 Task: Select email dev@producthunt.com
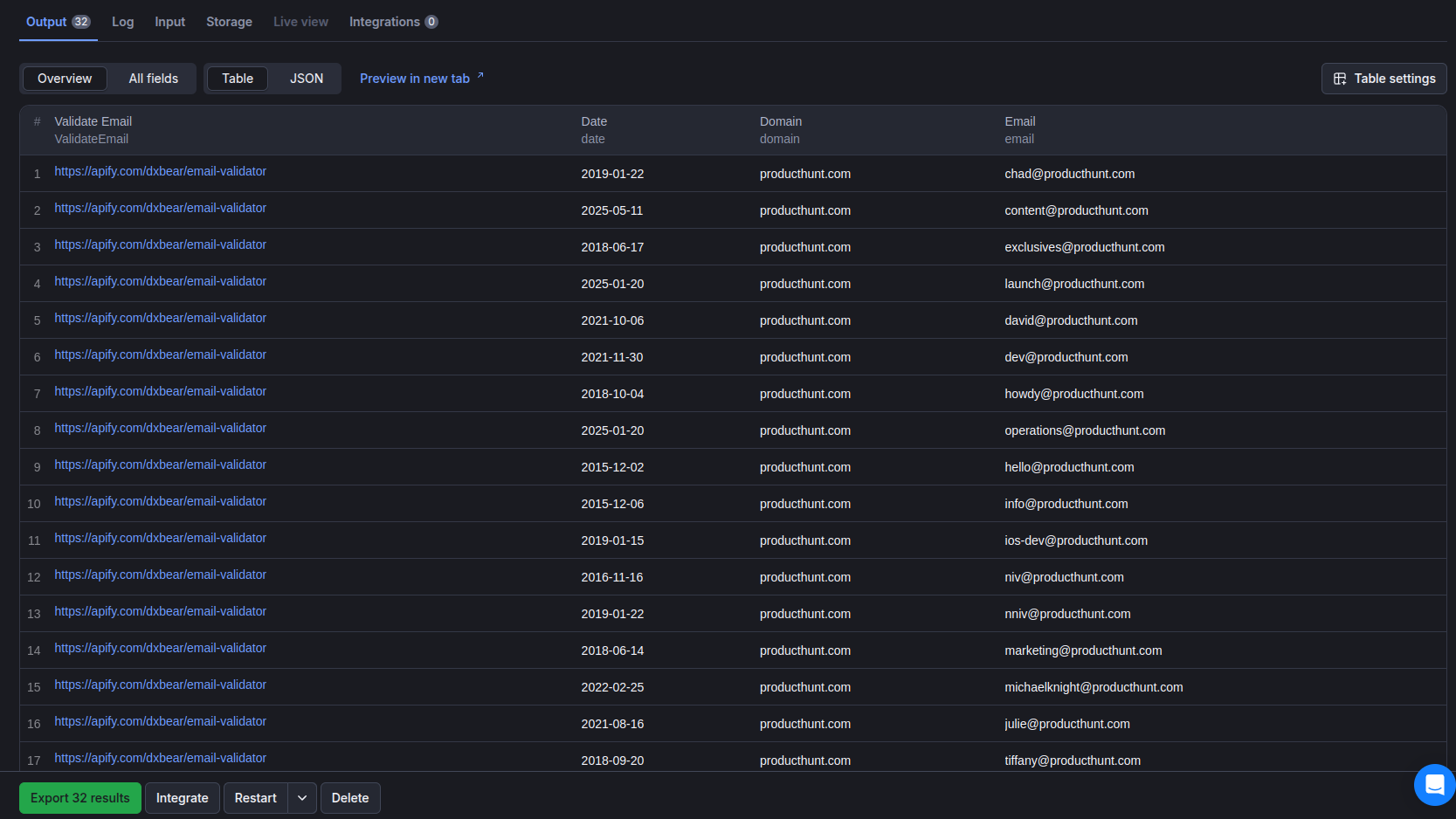1066,357
